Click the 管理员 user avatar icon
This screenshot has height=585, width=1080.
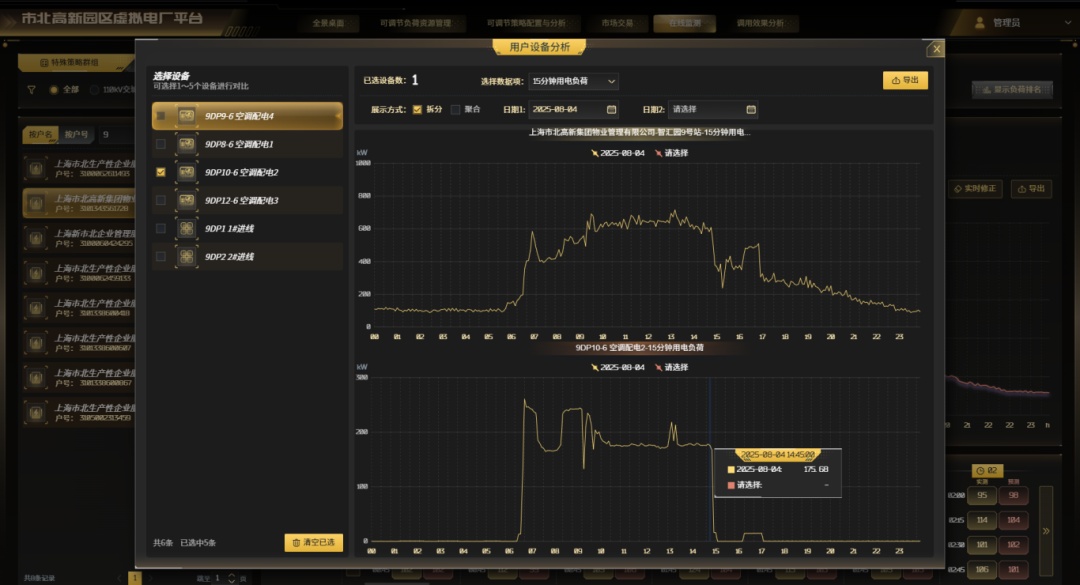coord(979,23)
